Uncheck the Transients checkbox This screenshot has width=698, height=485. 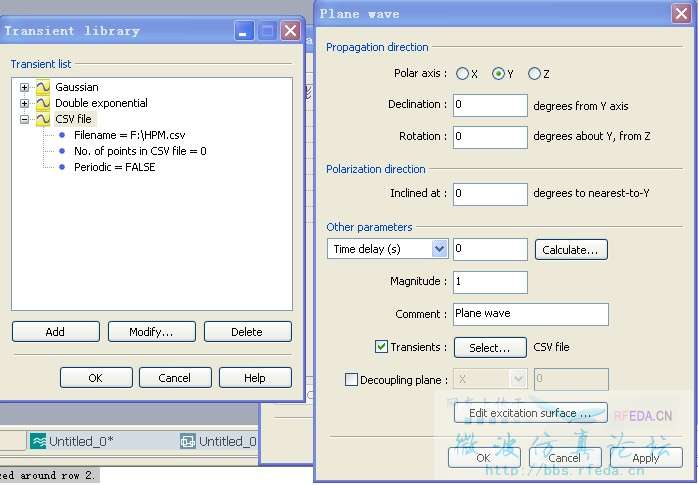(x=381, y=347)
